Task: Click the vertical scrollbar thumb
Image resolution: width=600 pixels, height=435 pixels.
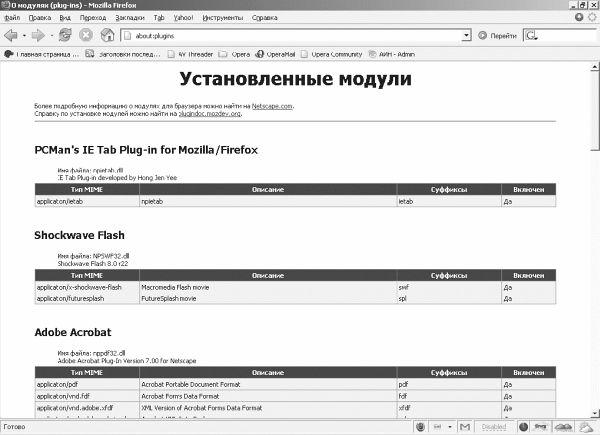Action: point(595,111)
